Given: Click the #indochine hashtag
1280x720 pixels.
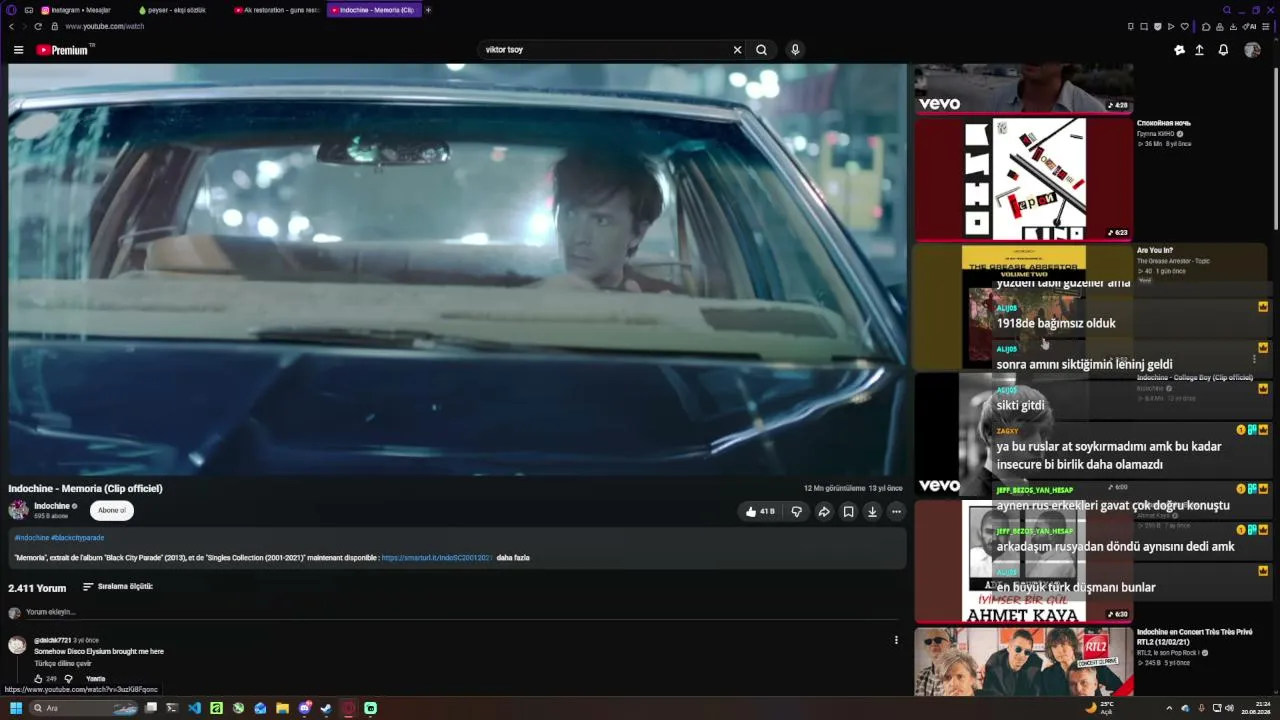Looking at the screenshot, I should pos(31,538).
